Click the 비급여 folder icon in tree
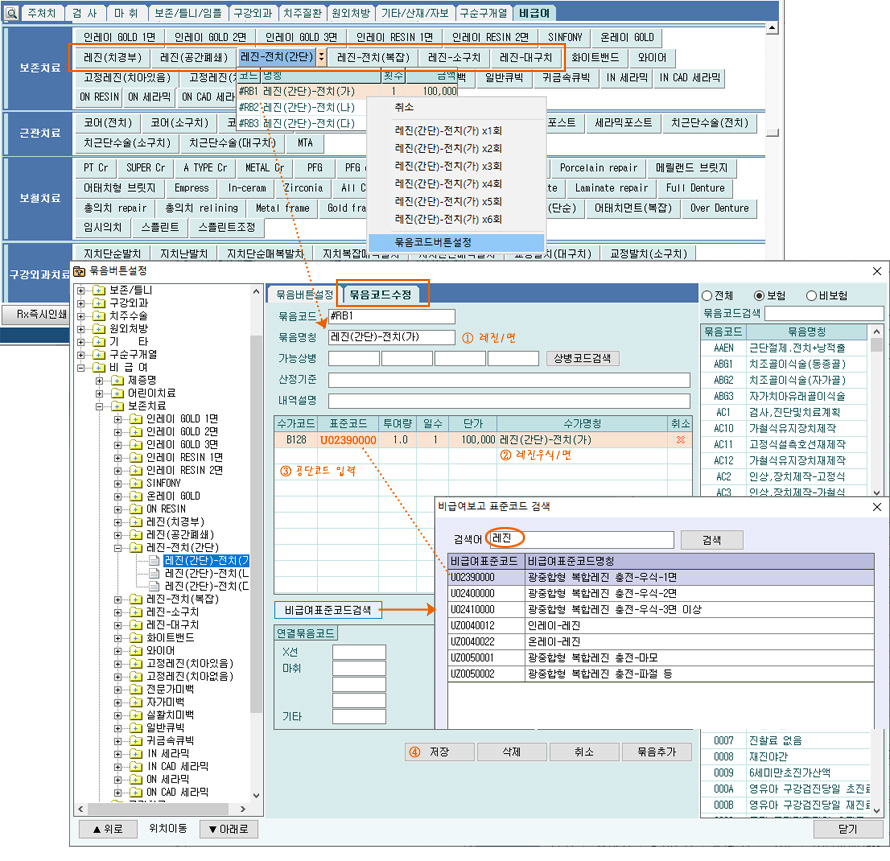This screenshot has height=861, width=890. tap(98, 367)
